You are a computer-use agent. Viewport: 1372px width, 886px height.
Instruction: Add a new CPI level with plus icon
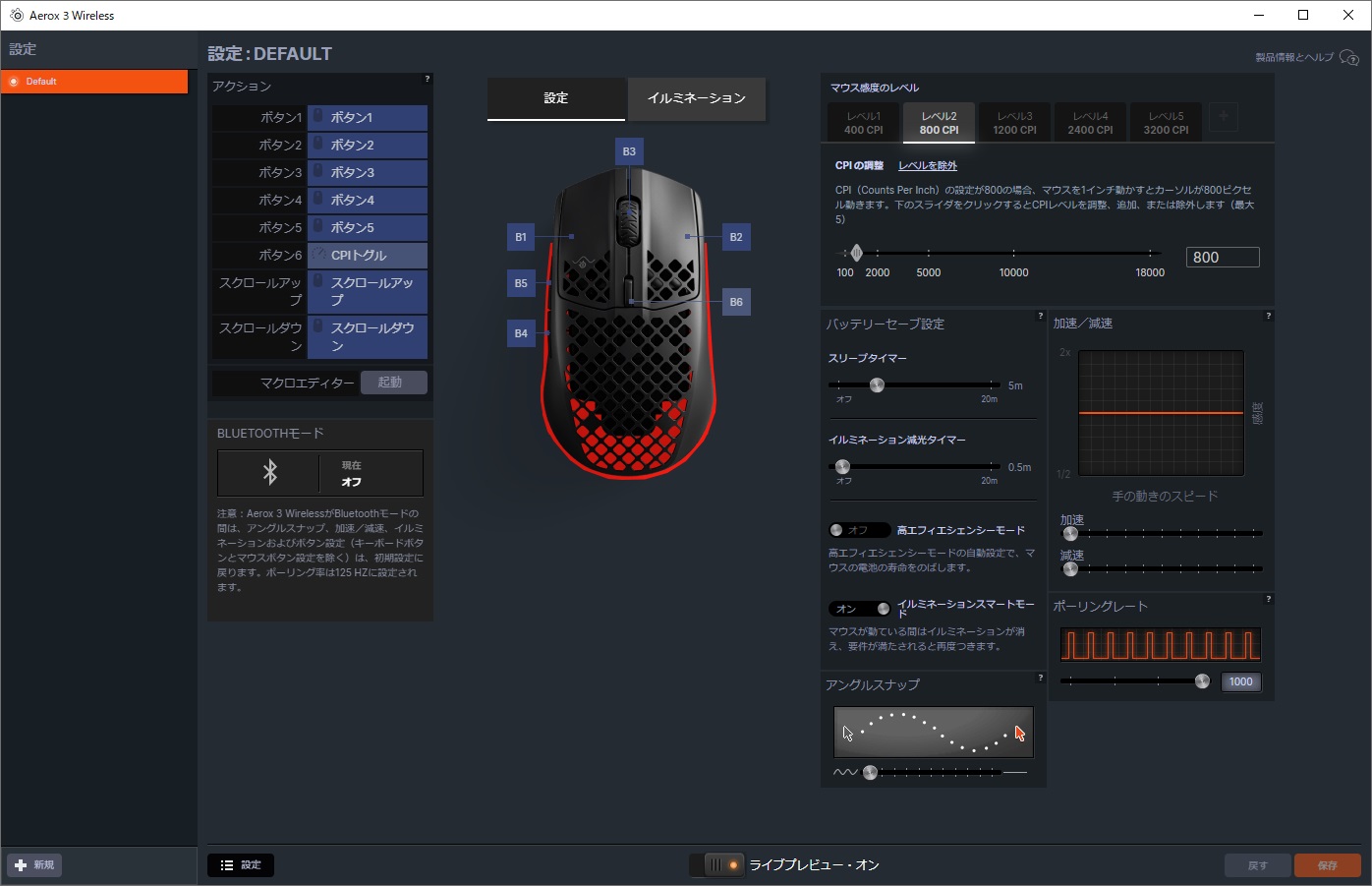pyautogui.click(x=1224, y=118)
